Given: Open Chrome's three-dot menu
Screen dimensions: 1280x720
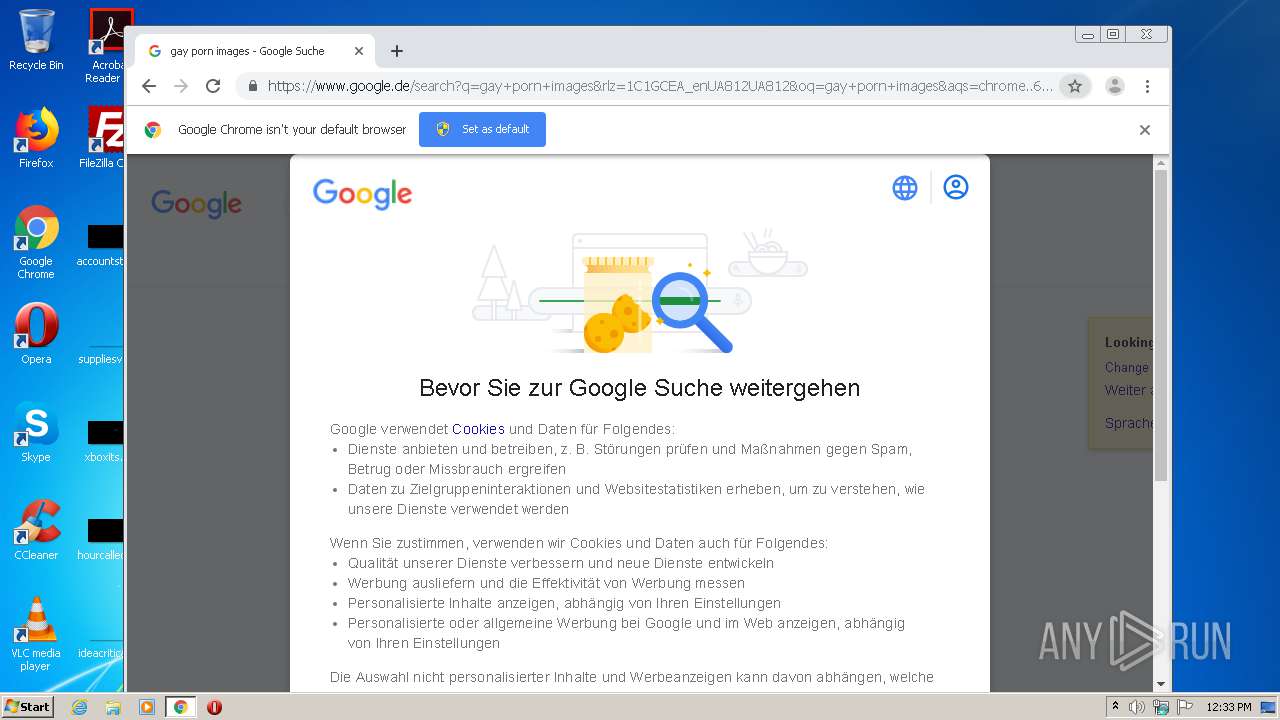Looking at the screenshot, I should point(1148,86).
